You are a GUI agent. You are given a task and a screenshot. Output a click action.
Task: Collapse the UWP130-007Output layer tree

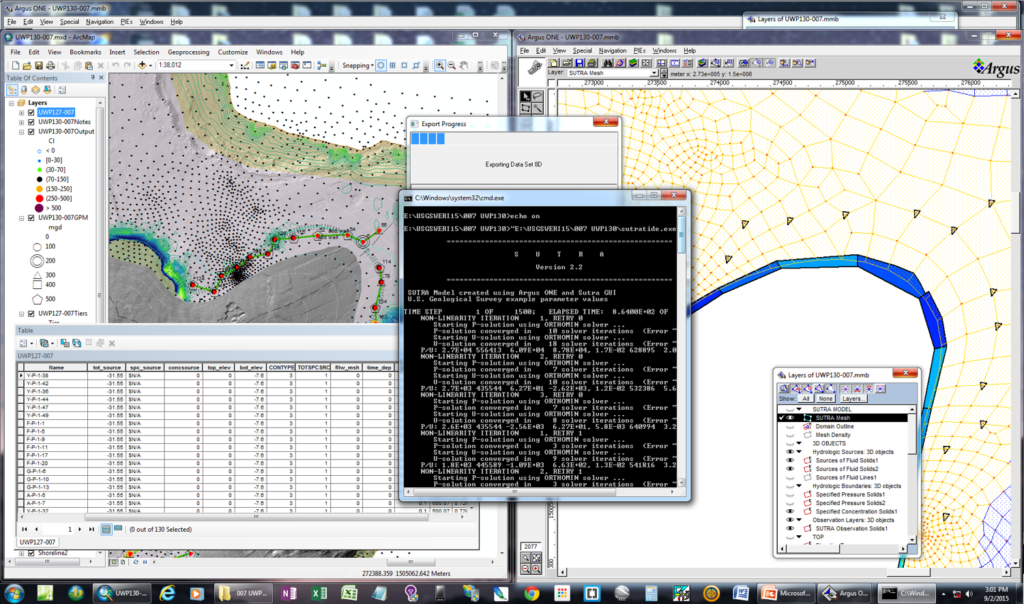(x=22, y=131)
